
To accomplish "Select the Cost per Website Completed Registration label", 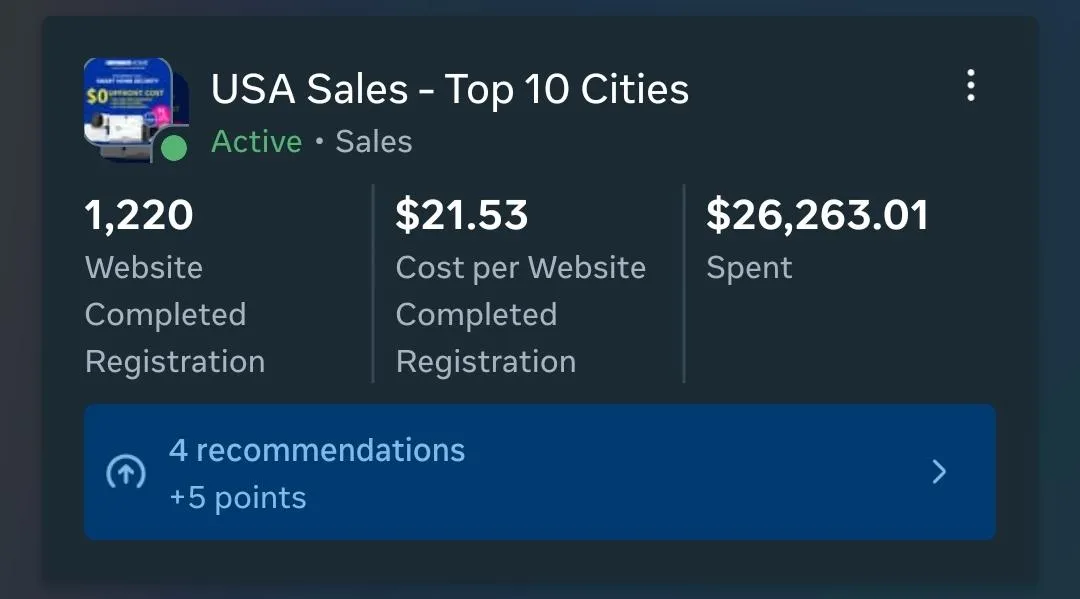I will [x=520, y=314].
